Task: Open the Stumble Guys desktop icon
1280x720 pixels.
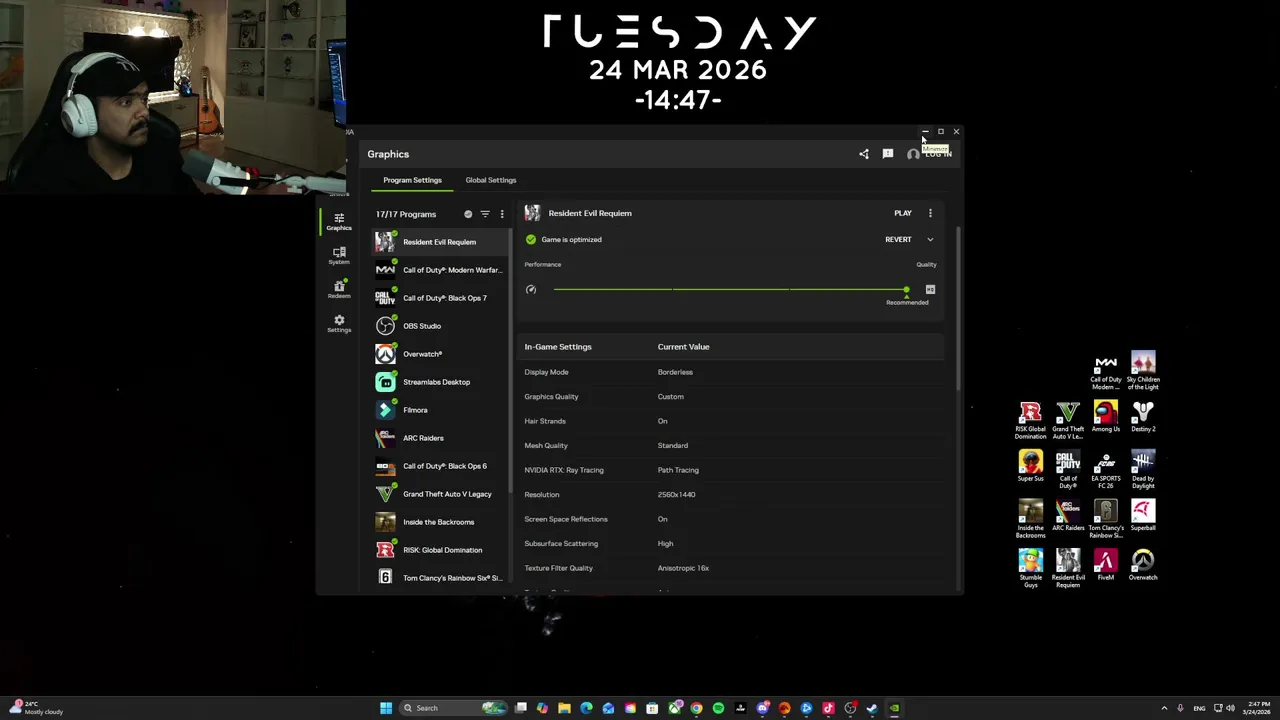Action: click(1031, 569)
